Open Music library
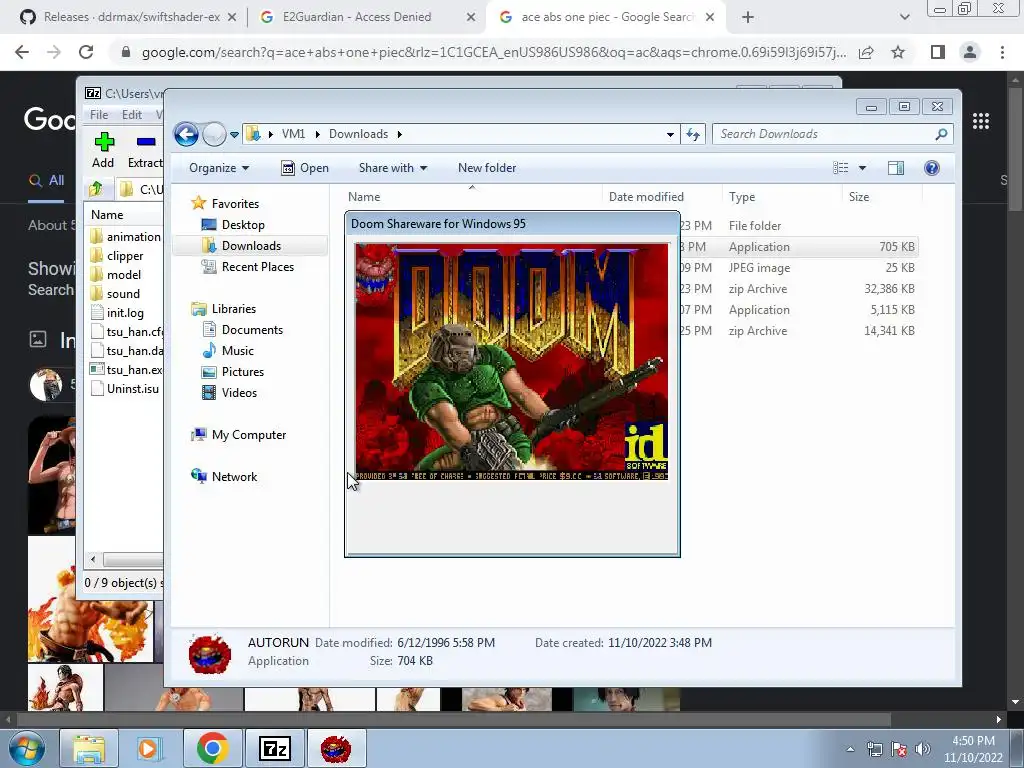 (x=228, y=351)
